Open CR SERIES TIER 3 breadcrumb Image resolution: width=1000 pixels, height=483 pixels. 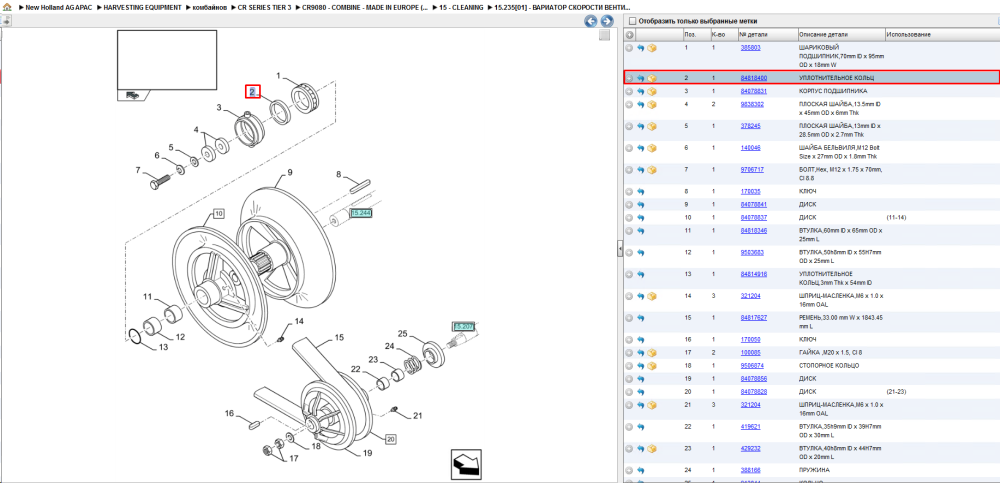[x=265, y=7]
